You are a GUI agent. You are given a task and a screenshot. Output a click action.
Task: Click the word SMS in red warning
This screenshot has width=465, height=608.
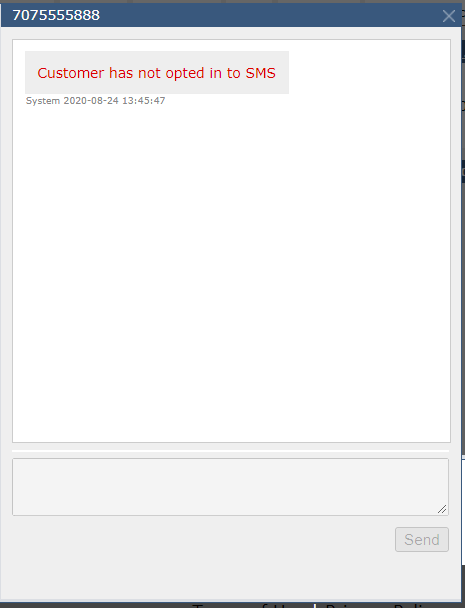(261, 73)
